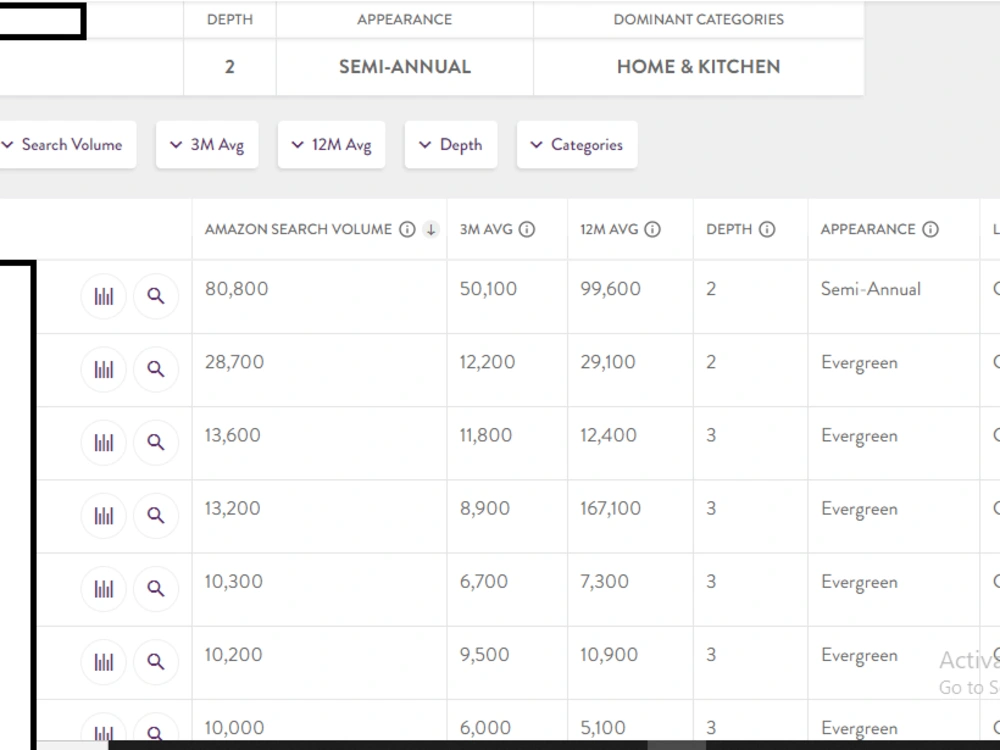This screenshot has height=750, width=1000.
Task: Click Evergreen in the 28,700 row
Action: click(x=859, y=363)
